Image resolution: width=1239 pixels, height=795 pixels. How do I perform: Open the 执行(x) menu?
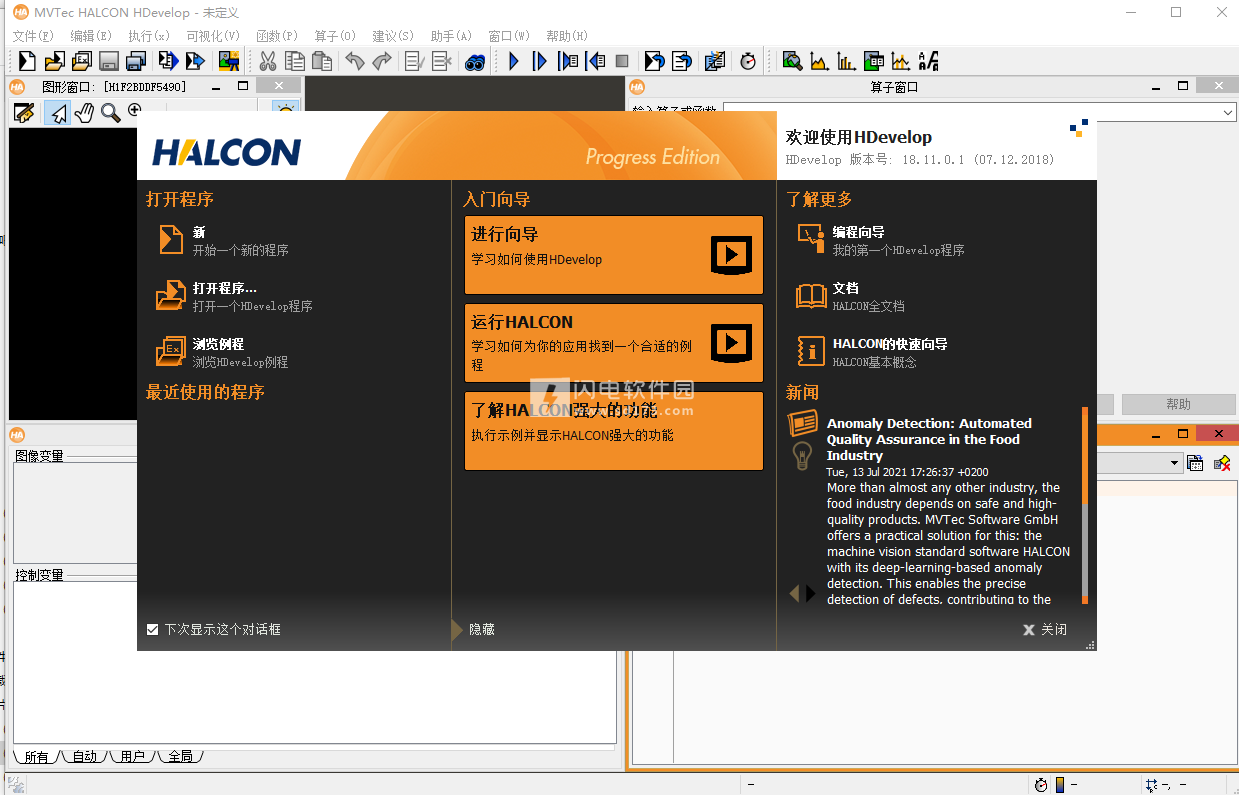coord(149,36)
